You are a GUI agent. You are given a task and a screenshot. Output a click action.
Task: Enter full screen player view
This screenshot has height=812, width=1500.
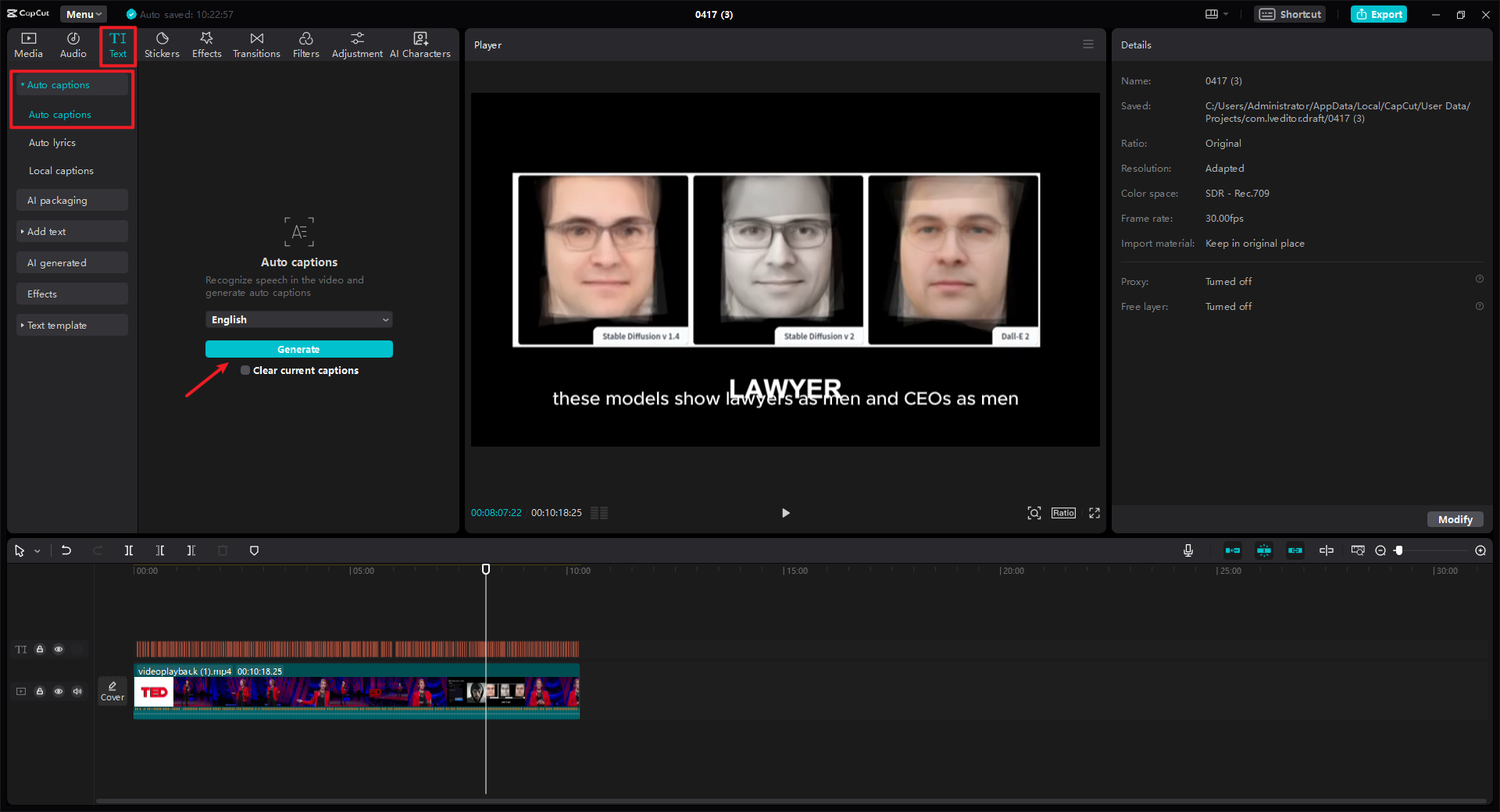(x=1094, y=513)
